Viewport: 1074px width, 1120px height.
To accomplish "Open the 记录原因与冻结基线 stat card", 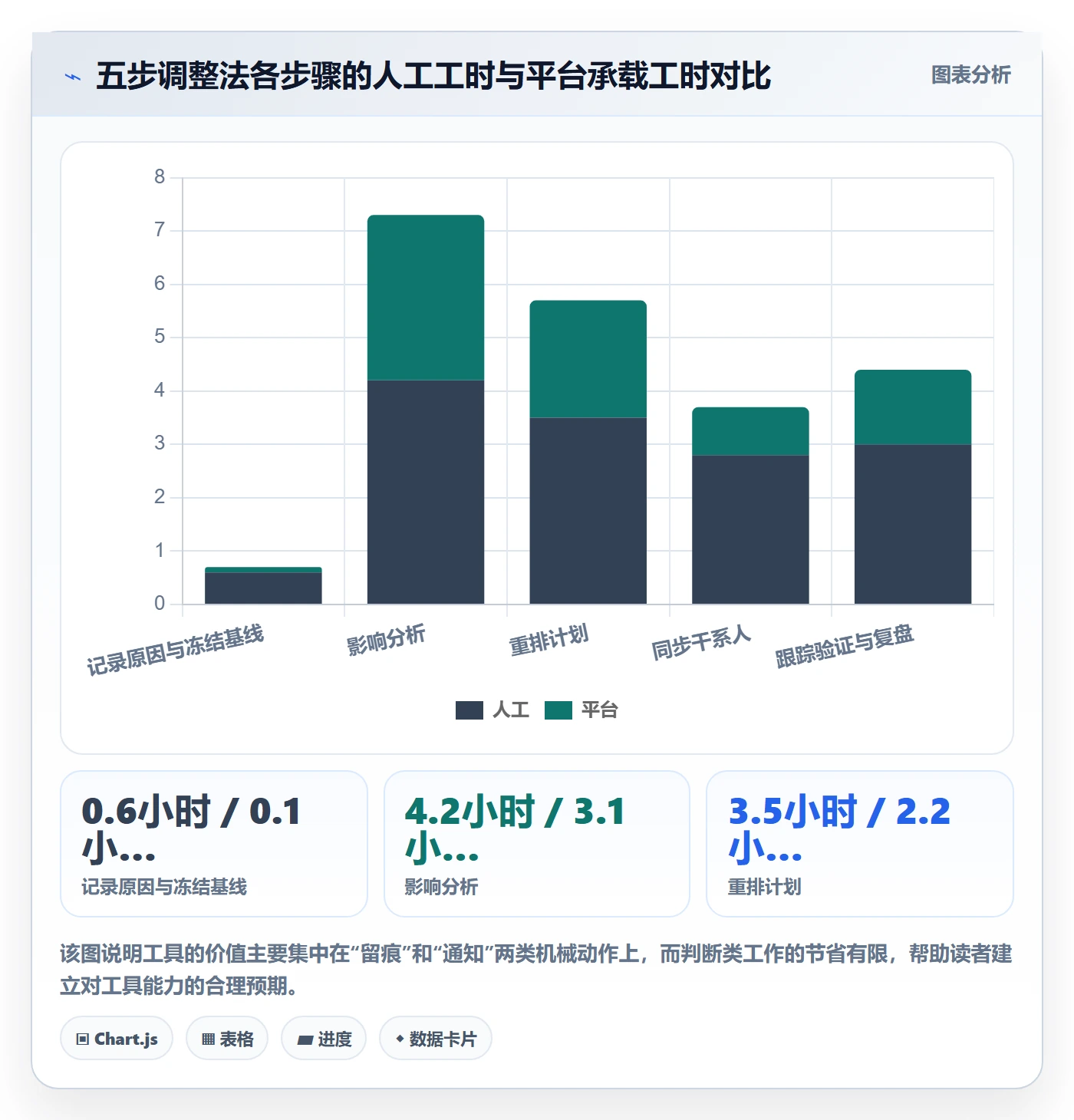I will click(x=214, y=844).
